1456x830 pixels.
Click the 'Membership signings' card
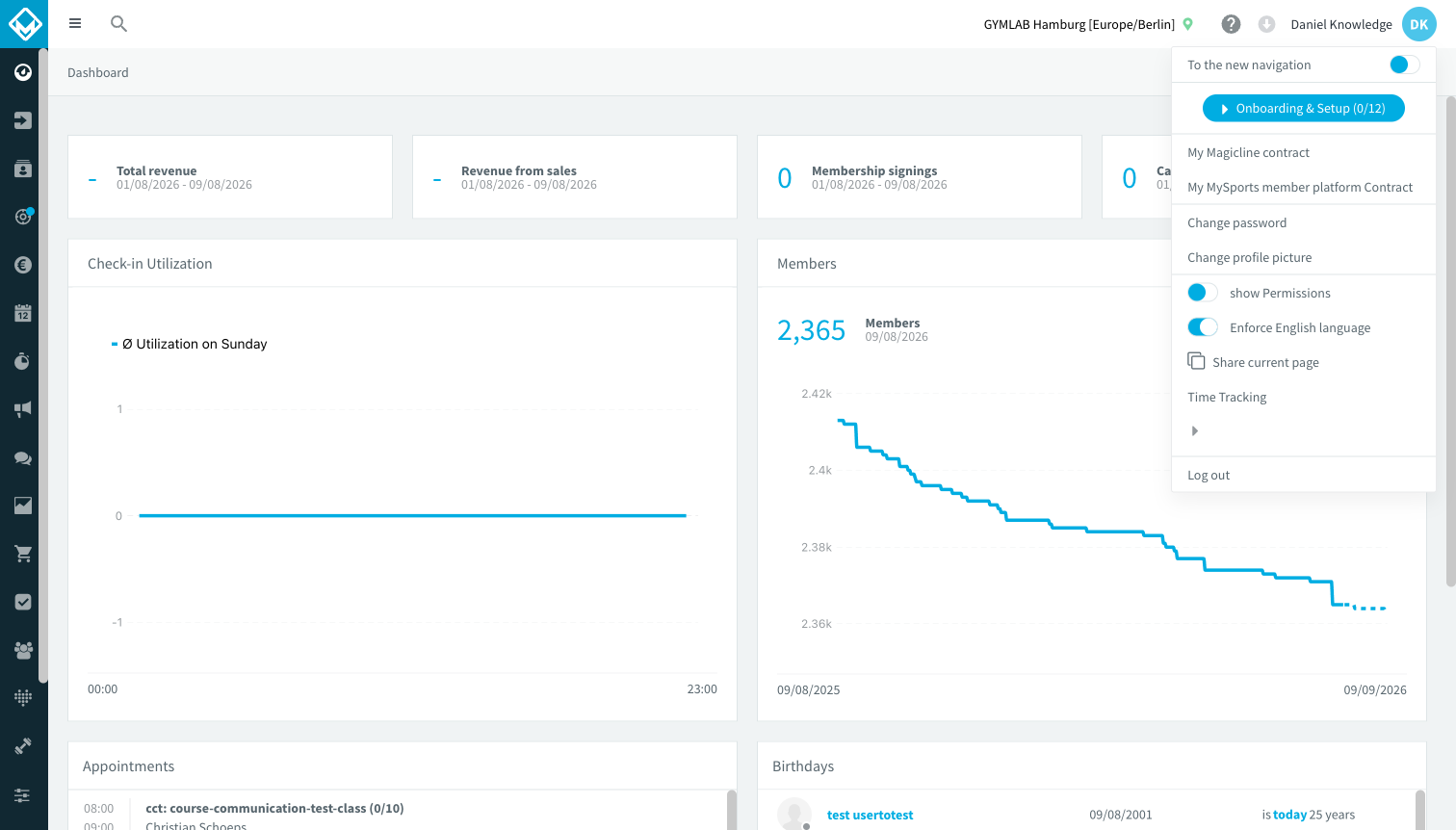coord(920,177)
